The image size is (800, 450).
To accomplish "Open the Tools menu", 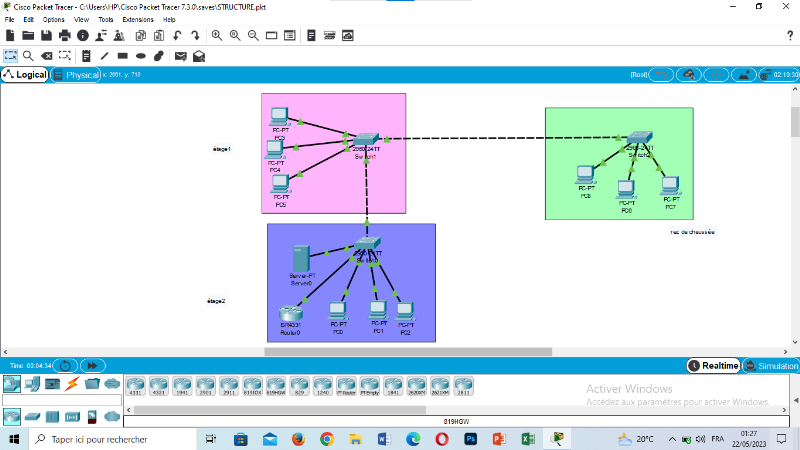I will [x=106, y=19].
